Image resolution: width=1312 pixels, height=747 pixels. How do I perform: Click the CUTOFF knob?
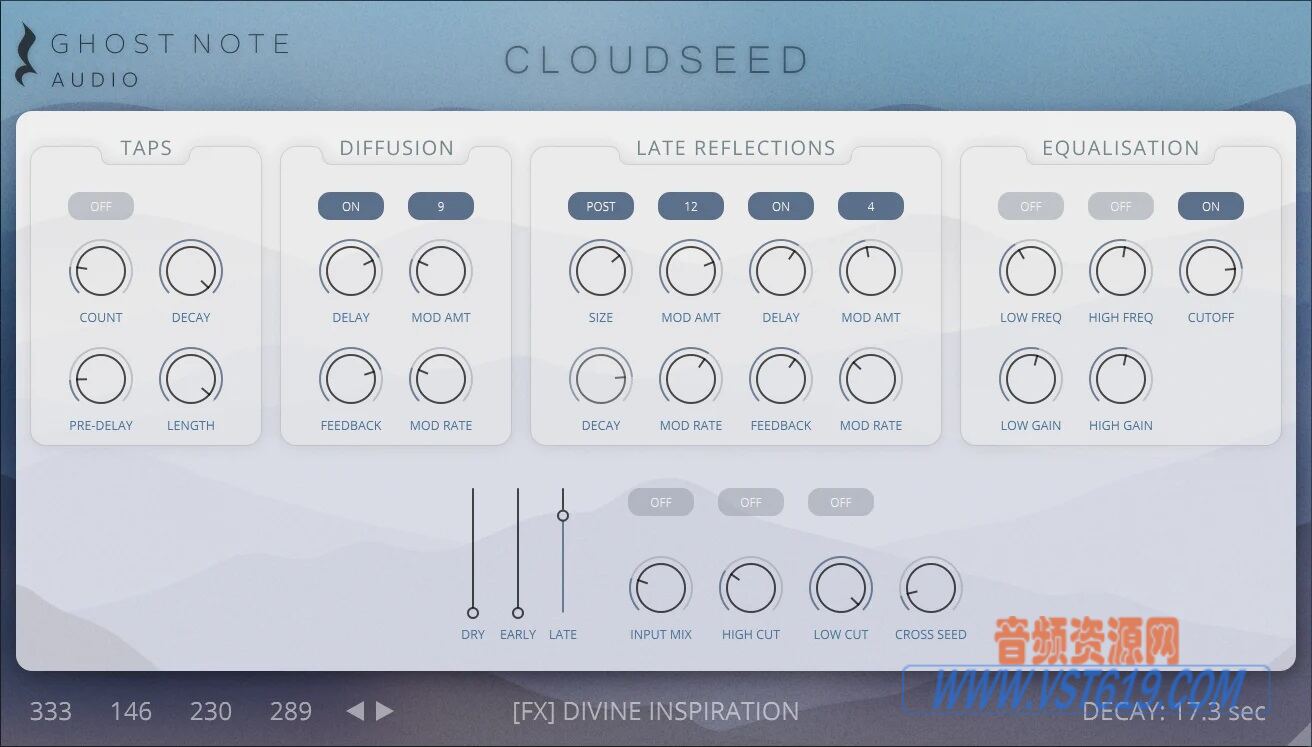coord(1211,271)
